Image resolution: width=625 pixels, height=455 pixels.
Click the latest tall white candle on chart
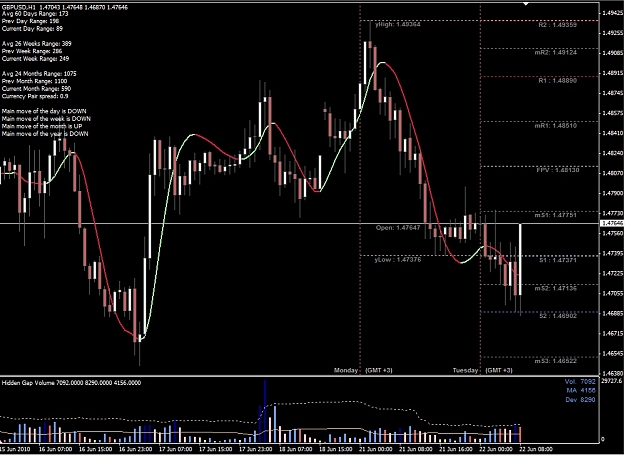coord(521,259)
